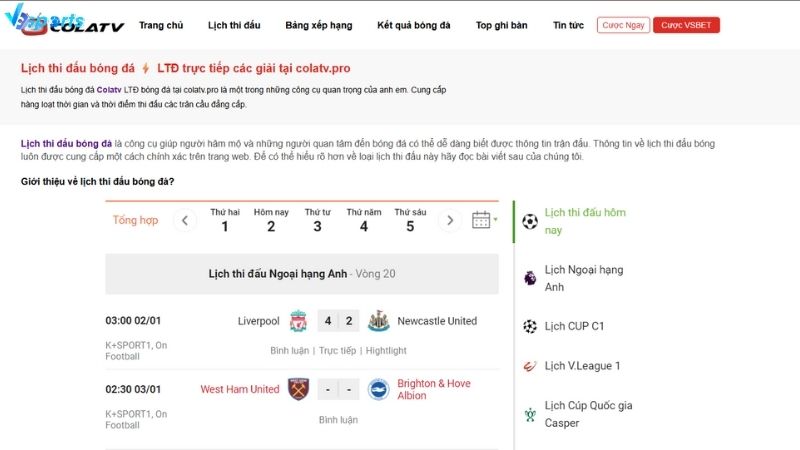Click the Casper national cup icon

pyautogui.click(x=530, y=414)
